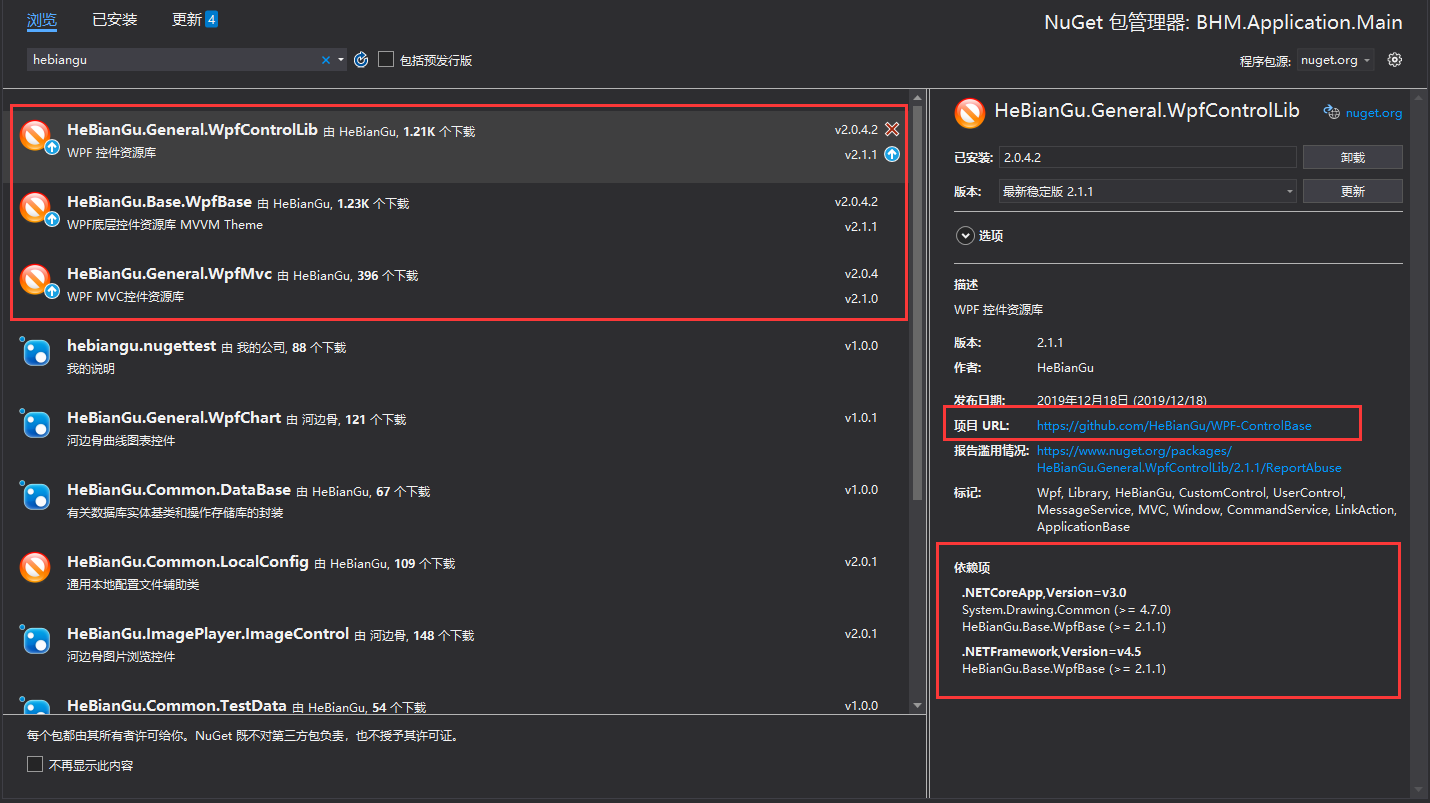Screen dimensions: 1430x803
Task: Select the HeBianGu.Common.DataBase package title
Action: [179, 490]
